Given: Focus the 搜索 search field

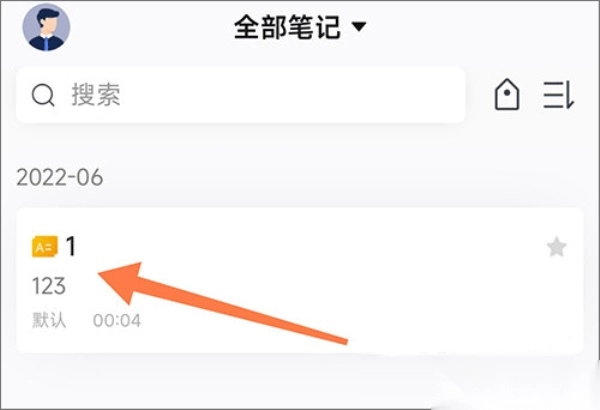Looking at the screenshot, I should pos(241,95).
